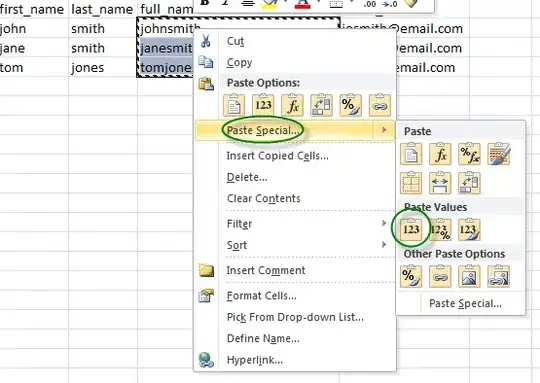Apply red font color in mini toolbar
The image size is (540, 383).
point(303,4)
